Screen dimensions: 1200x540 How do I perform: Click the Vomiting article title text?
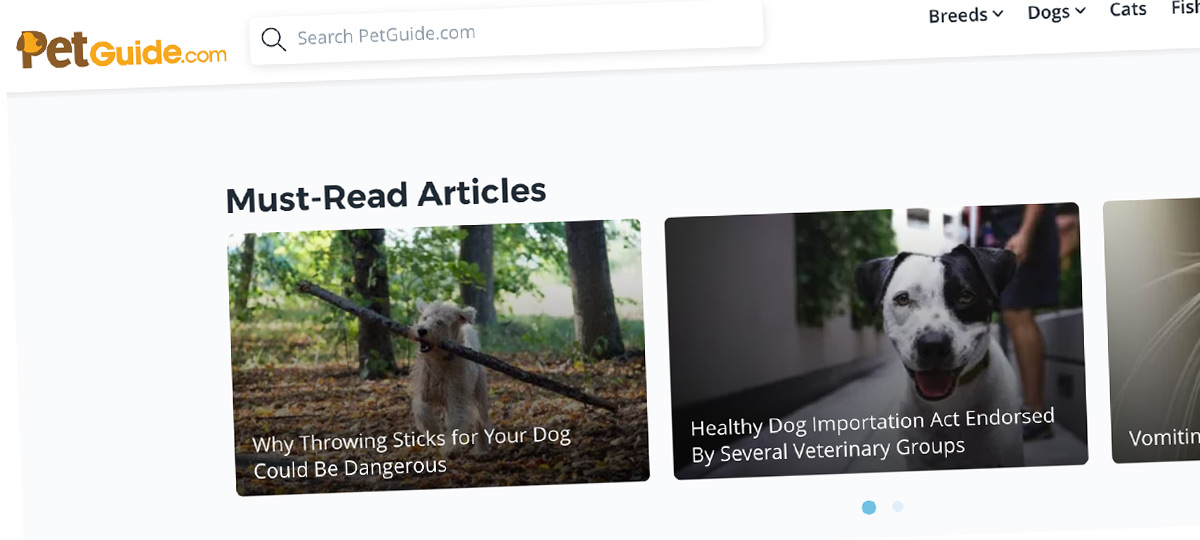coord(1164,437)
